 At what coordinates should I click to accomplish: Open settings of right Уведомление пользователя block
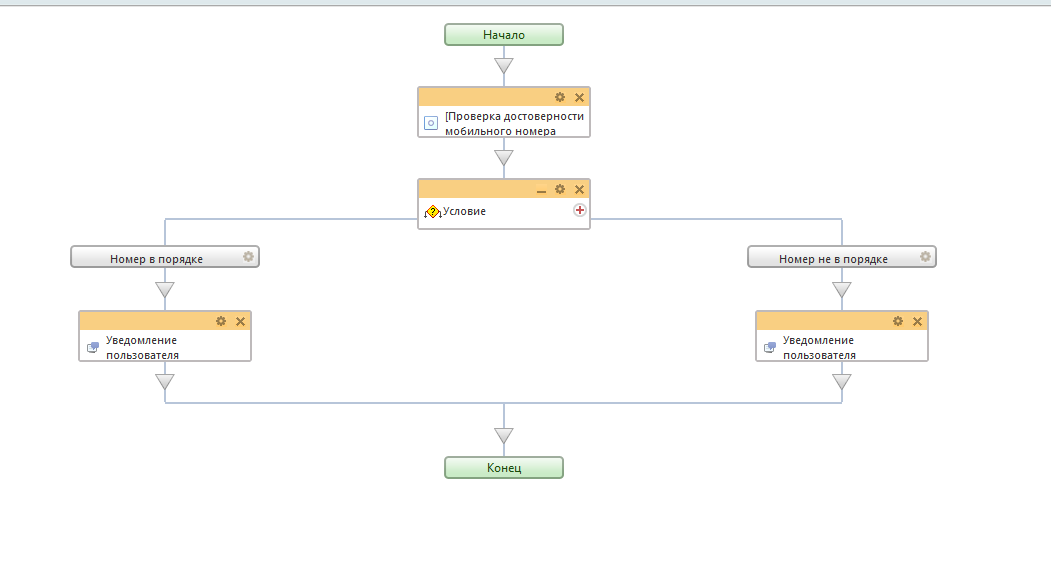point(898,321)
